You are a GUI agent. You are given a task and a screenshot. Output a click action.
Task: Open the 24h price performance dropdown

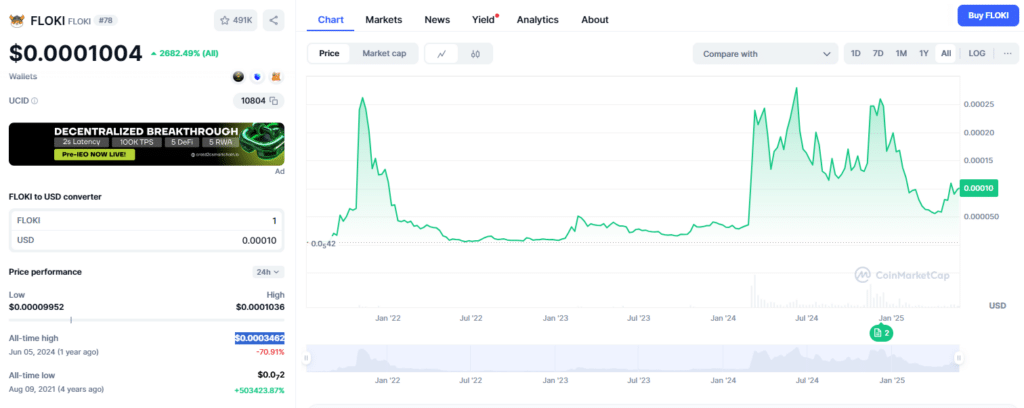[x=268, y=272]
